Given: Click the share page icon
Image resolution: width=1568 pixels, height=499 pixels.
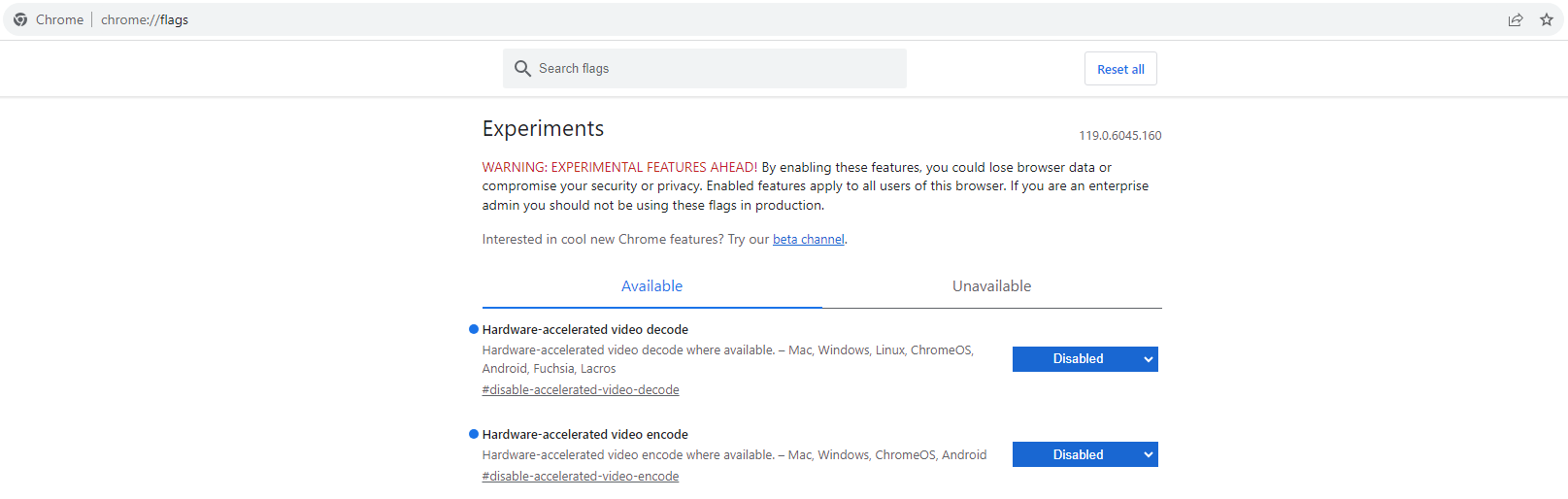Looking at the screenshot, I should pyautogui.click(x=1515, y=19).
